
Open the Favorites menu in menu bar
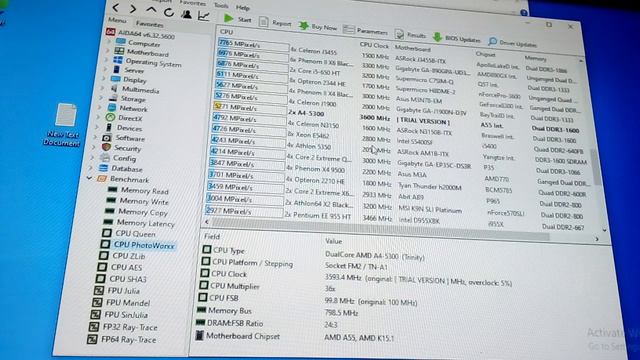(x=193, y=3)
